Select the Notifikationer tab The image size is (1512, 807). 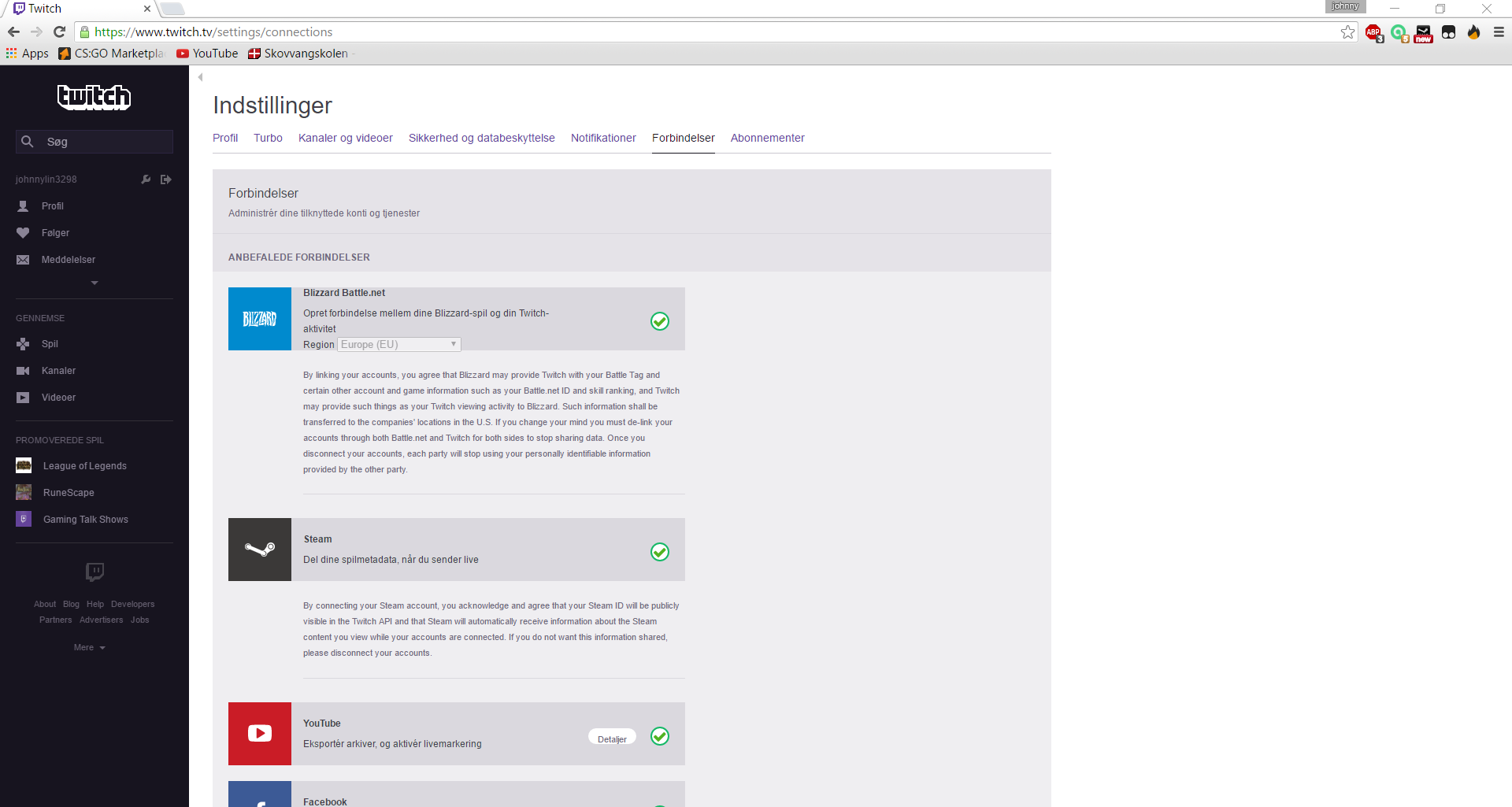[x=603, y=138]
